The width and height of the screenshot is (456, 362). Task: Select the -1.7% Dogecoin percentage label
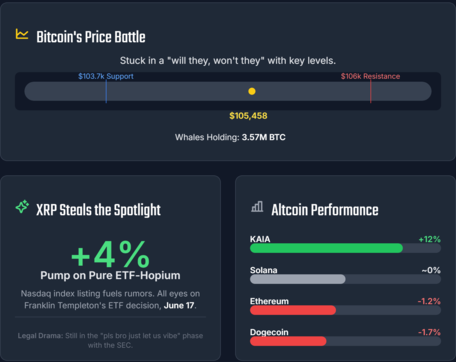429,332
